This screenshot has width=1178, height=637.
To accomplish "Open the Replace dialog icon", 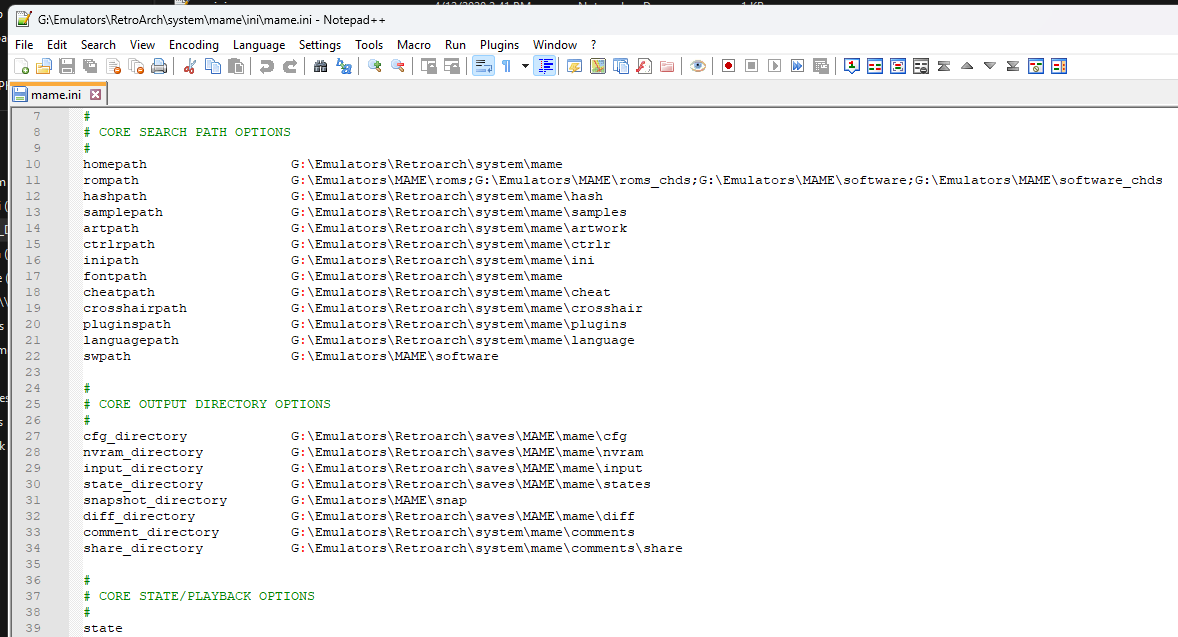I will click(344, 67).
